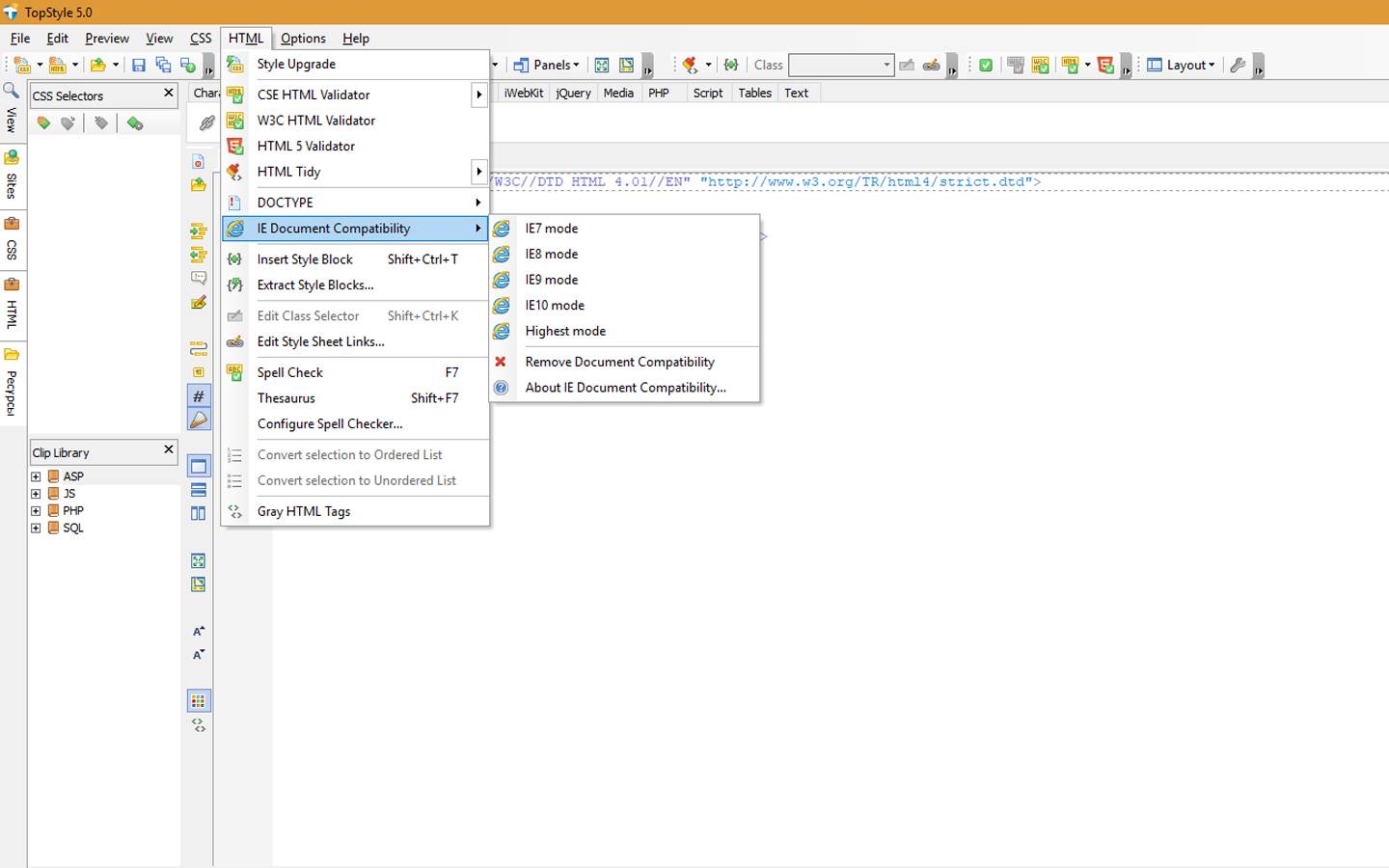This screenshot has height=868, width=1389.
Task: Open the DOCTYPE submenu
Action: 355,203
